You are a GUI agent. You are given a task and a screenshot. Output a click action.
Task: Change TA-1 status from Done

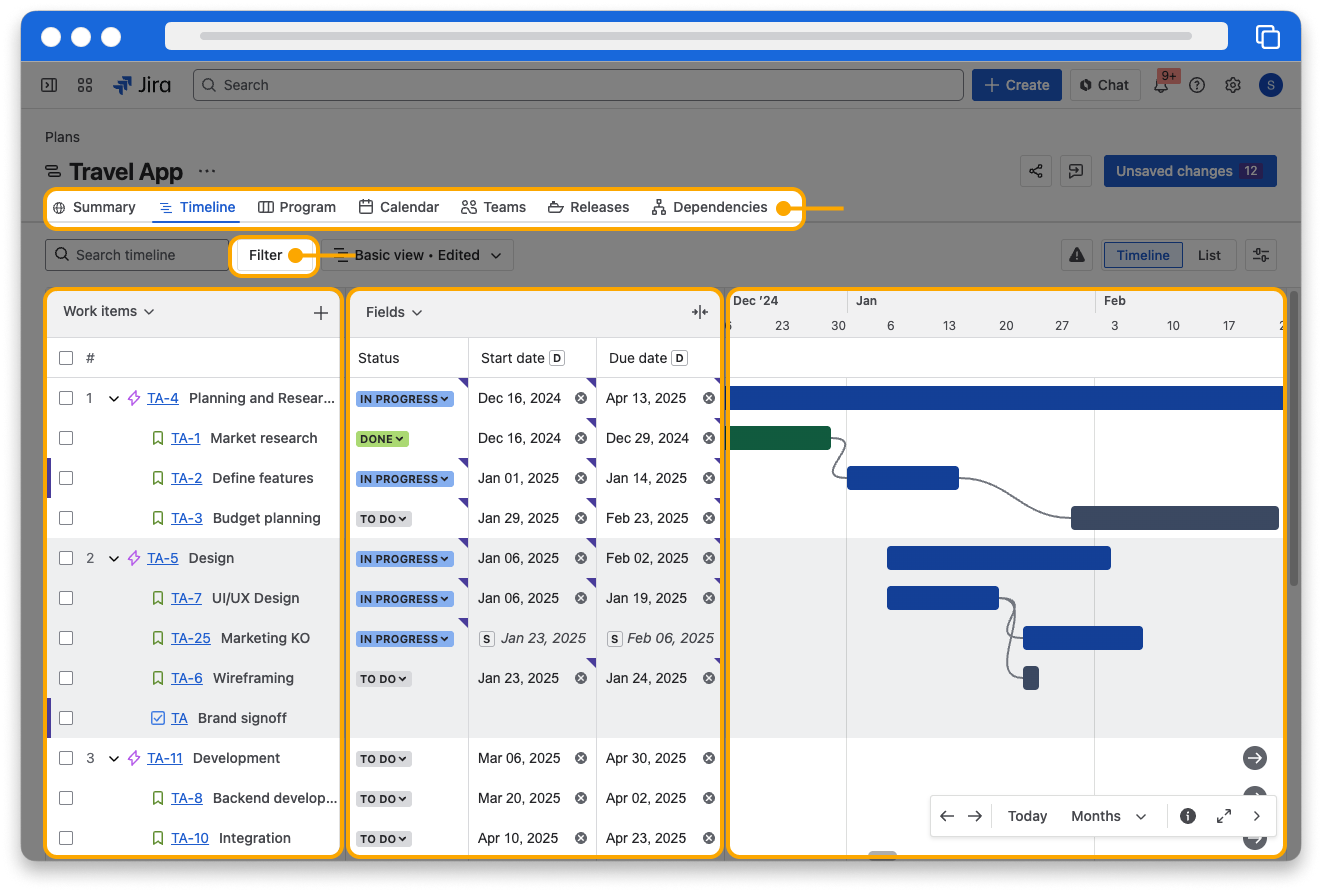[x=382, y=439]
